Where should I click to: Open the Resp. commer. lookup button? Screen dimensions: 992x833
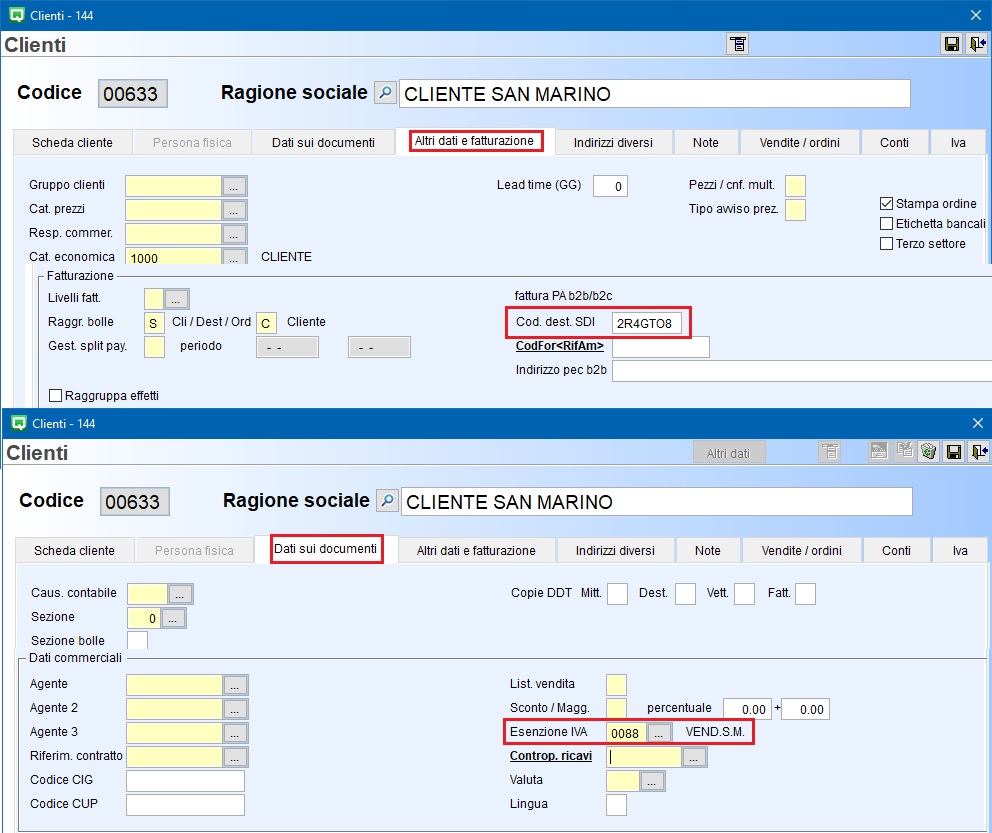(234, 234)
